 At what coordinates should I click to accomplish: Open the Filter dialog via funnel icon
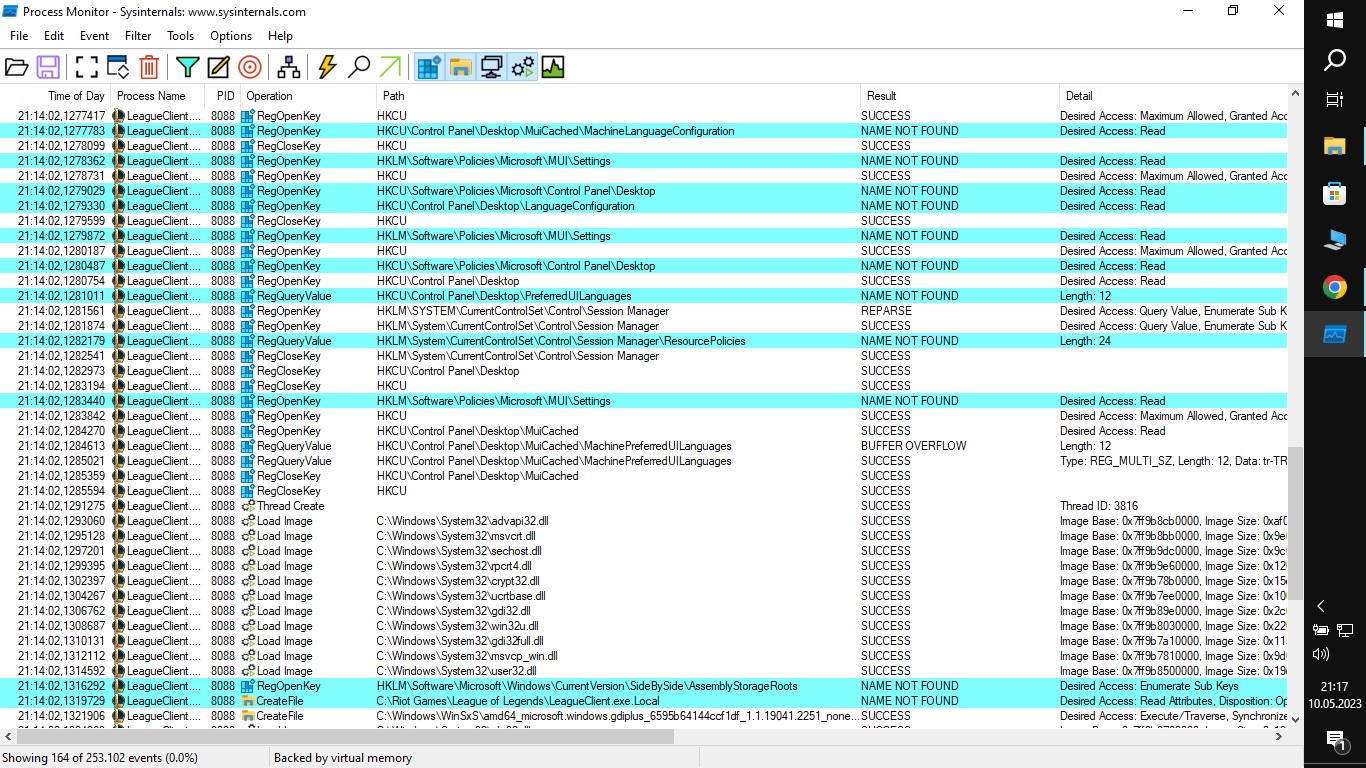tap(187, 67)
